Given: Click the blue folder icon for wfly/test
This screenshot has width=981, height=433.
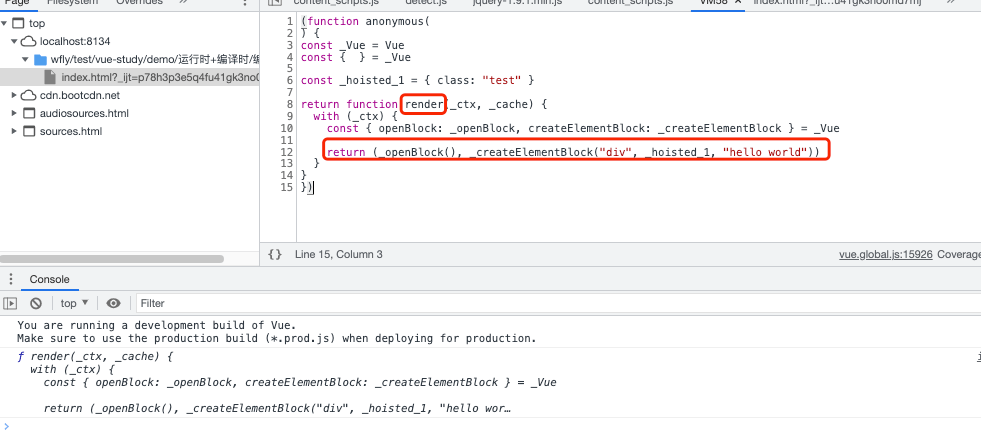Looking at the screenshot, I should coord(40,59).
